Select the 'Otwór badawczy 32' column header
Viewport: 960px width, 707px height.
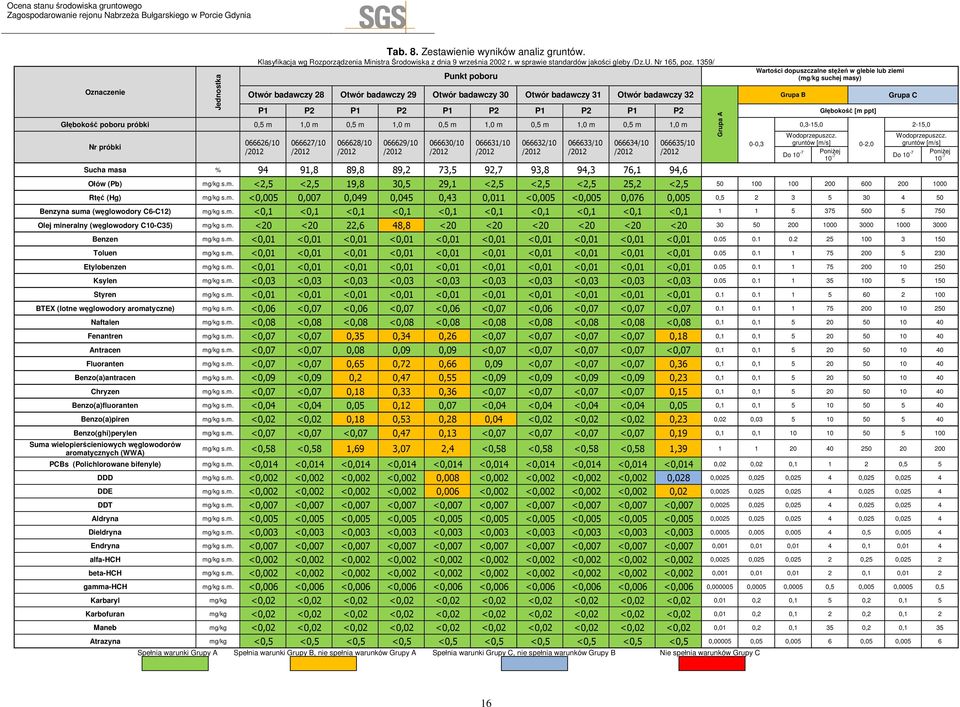(655, 95)
